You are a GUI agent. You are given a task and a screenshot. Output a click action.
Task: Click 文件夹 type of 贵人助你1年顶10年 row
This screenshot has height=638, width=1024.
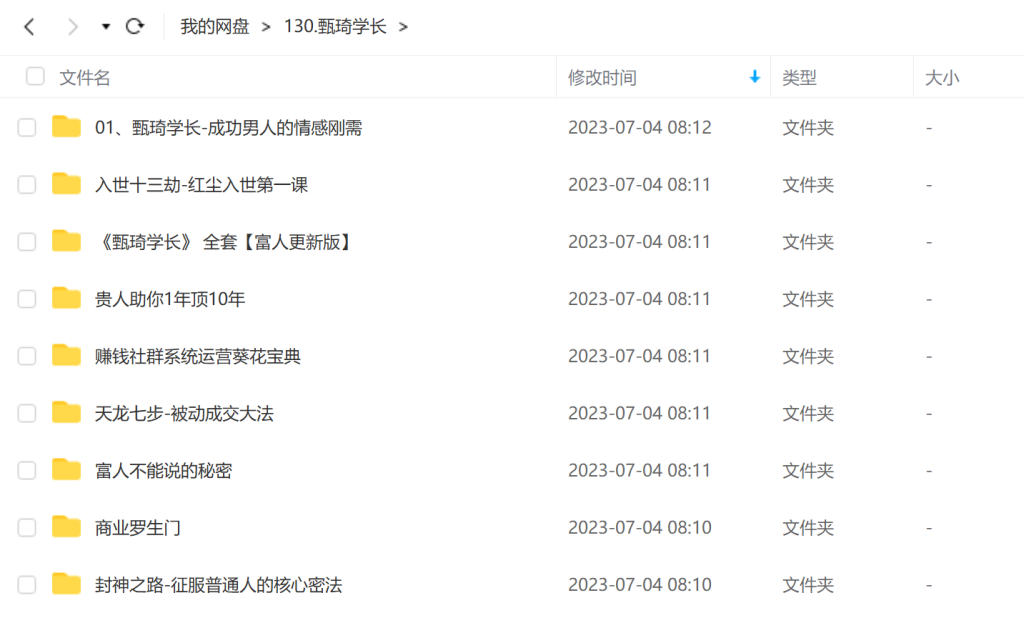click(x=808, y=299)
